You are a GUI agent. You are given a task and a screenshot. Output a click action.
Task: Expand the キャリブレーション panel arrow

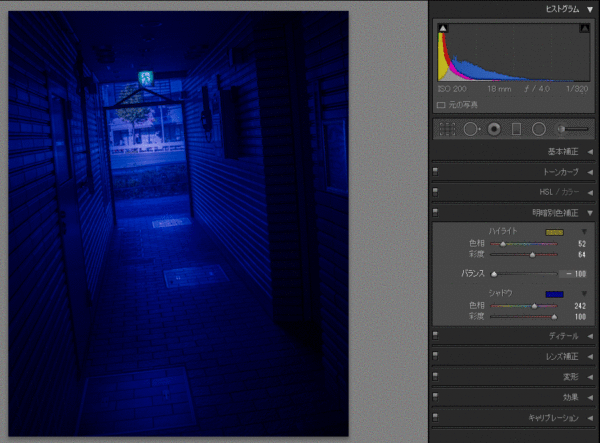pos(590,418)
